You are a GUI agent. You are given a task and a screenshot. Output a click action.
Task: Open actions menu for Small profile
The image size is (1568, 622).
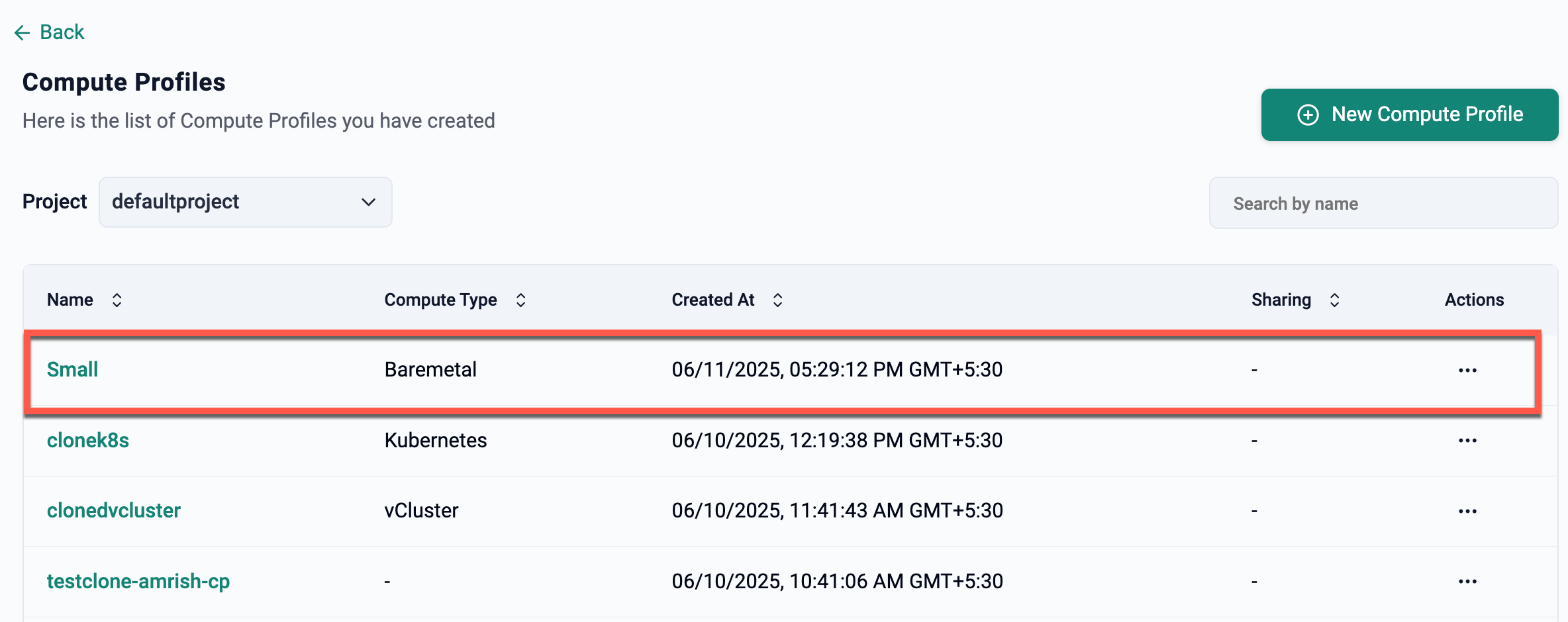[x=1467, y=370]
